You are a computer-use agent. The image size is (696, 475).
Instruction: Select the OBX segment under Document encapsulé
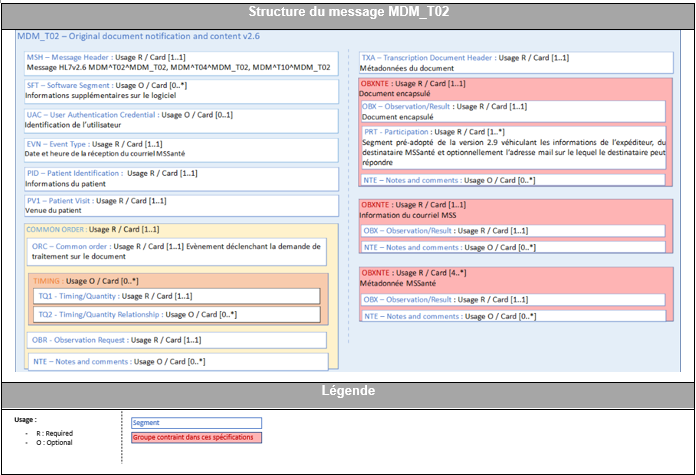tap(513, 111)
